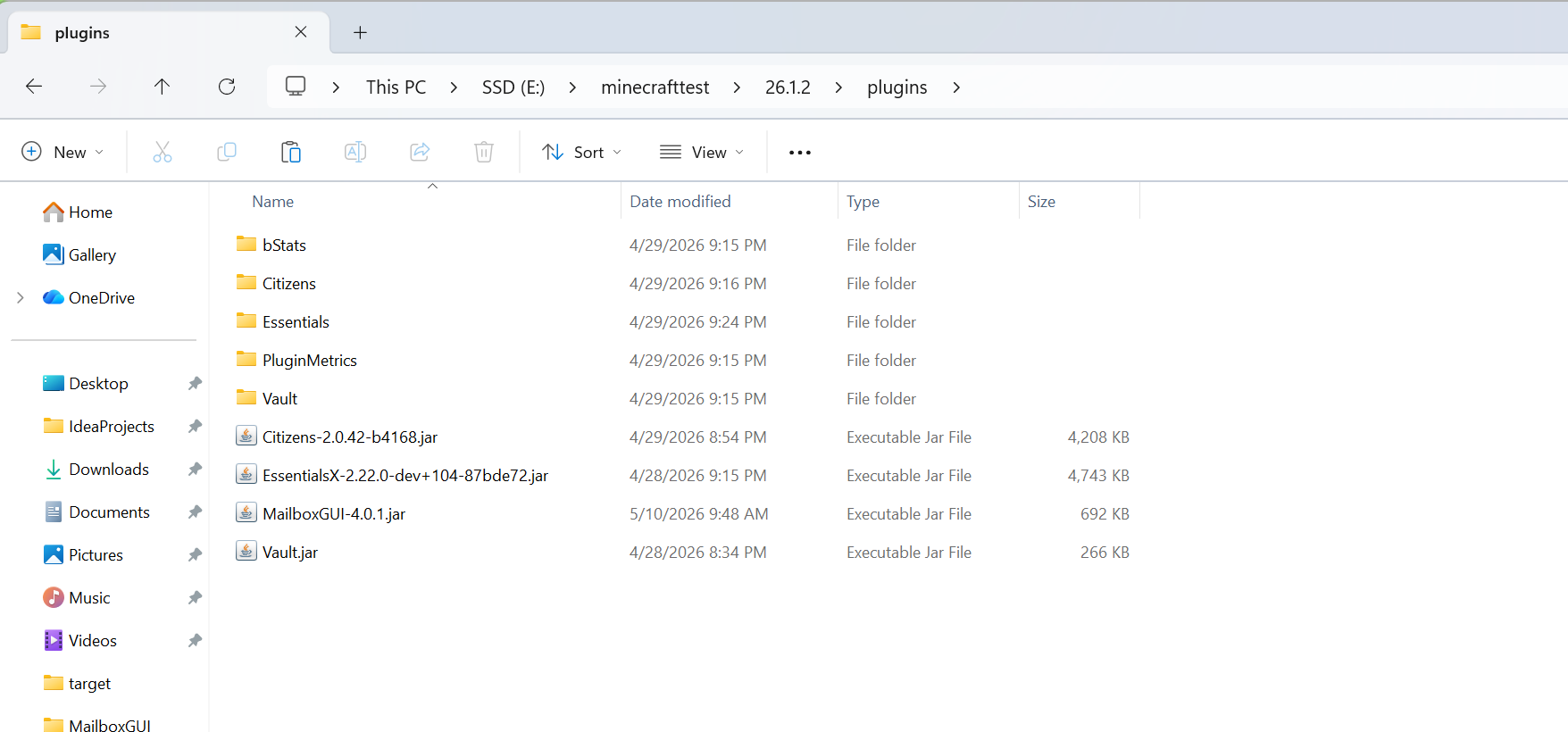The image size is (1568, 732).
Task: Expand chevron after minecrafttest breadcrumb
Action: (x=737, y=87)
